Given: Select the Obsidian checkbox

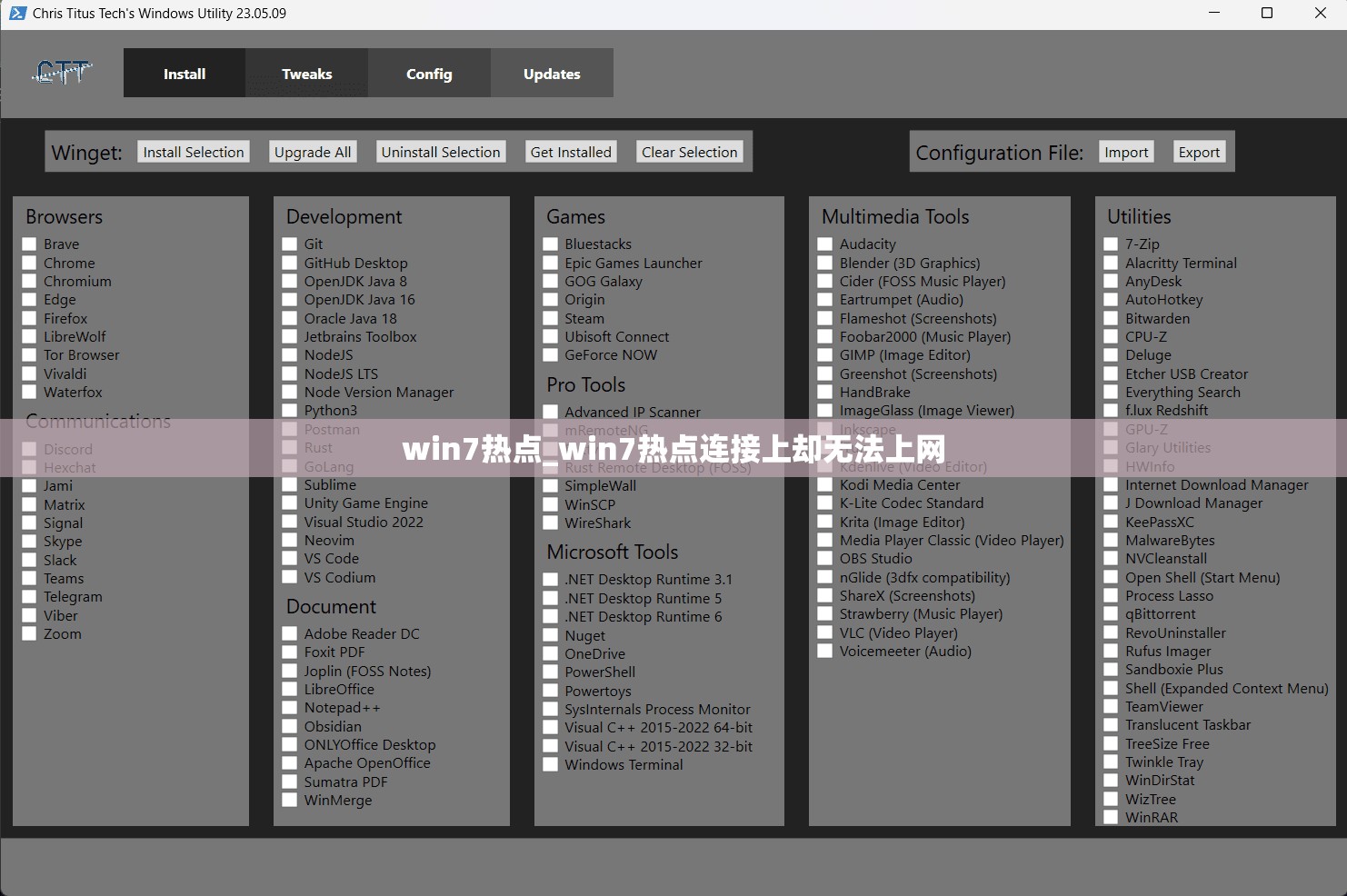Looking at the screenshot, I should 290,727.
